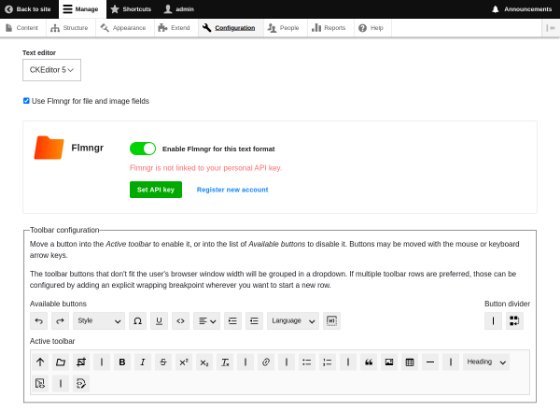Select the Heading dropdown in Active toolbar

(486, 362)
